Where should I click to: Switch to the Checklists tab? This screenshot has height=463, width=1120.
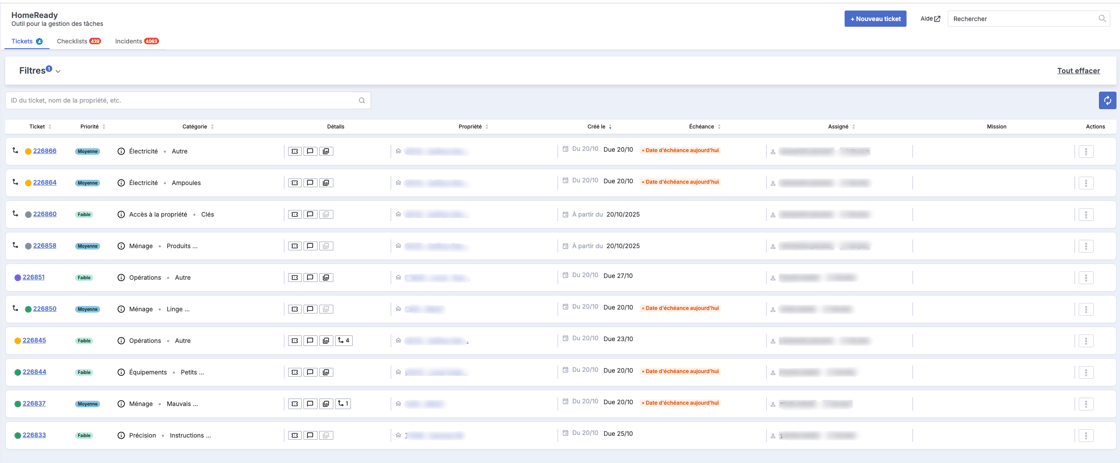[79, 41]
